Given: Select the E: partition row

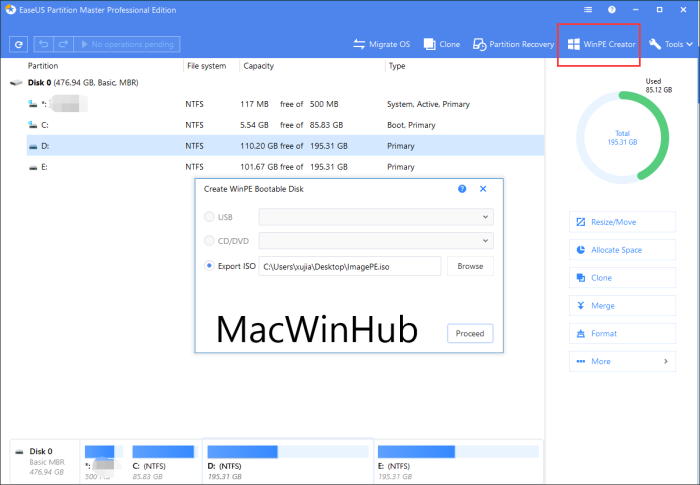Looking at the screenshot, I should point(285,167).
